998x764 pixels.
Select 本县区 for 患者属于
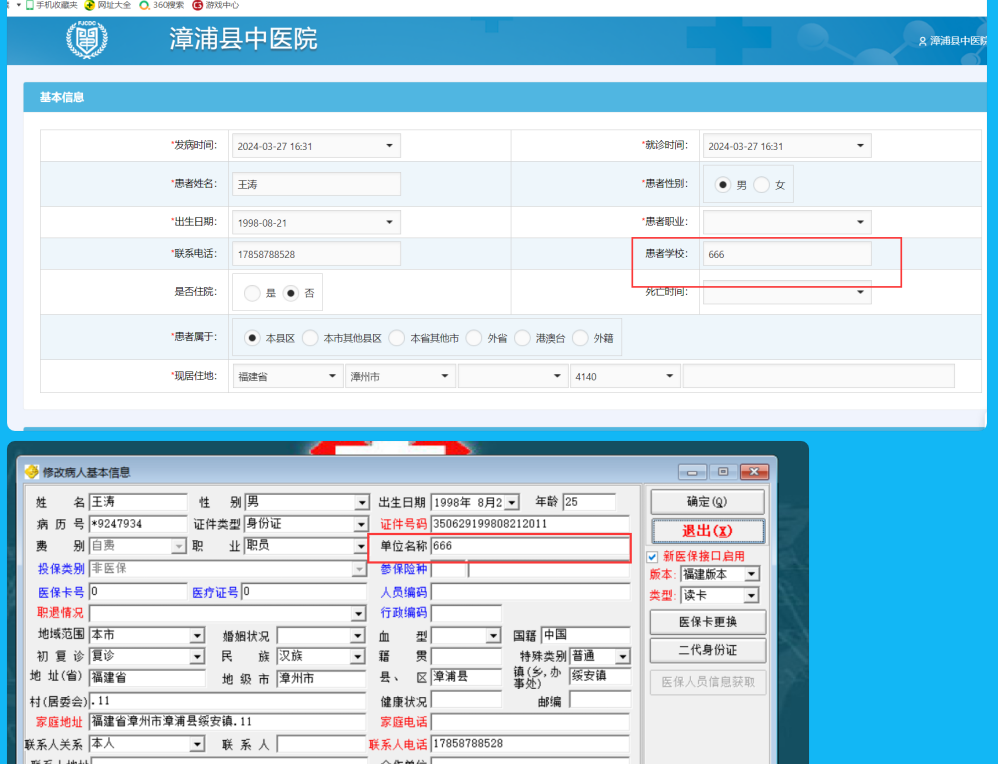coord(252,337)
